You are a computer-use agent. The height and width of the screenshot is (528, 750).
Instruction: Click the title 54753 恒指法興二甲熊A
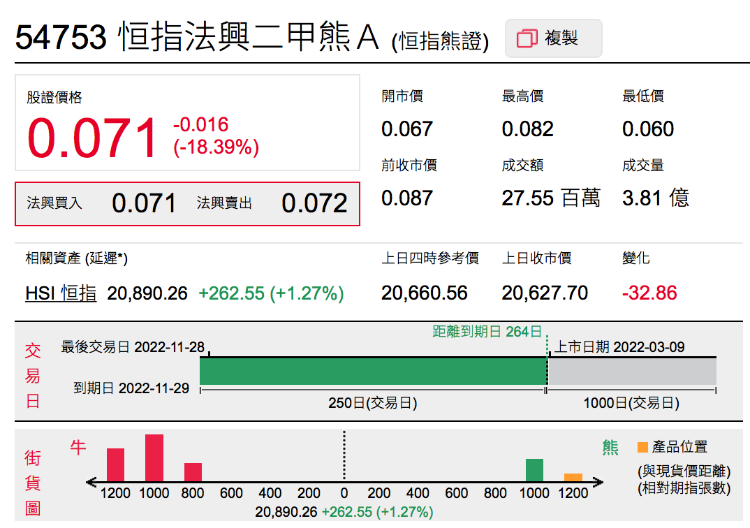pyautogui.click(x=197, y=36)
